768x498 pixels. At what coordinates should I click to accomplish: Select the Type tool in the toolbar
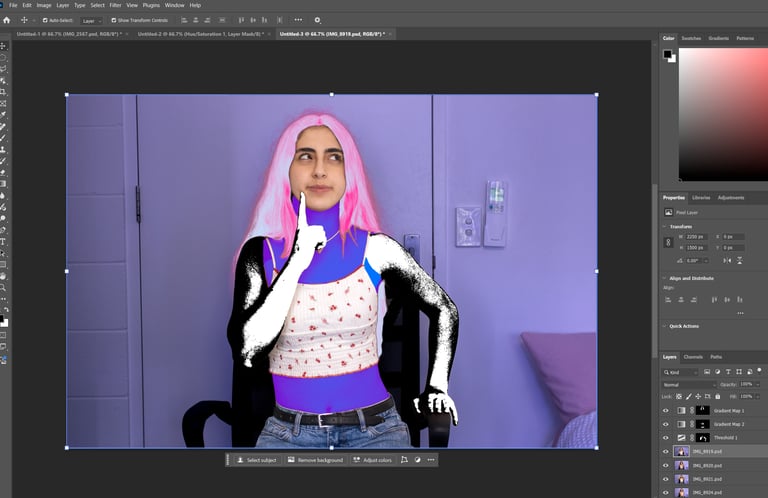coord(4,241)
